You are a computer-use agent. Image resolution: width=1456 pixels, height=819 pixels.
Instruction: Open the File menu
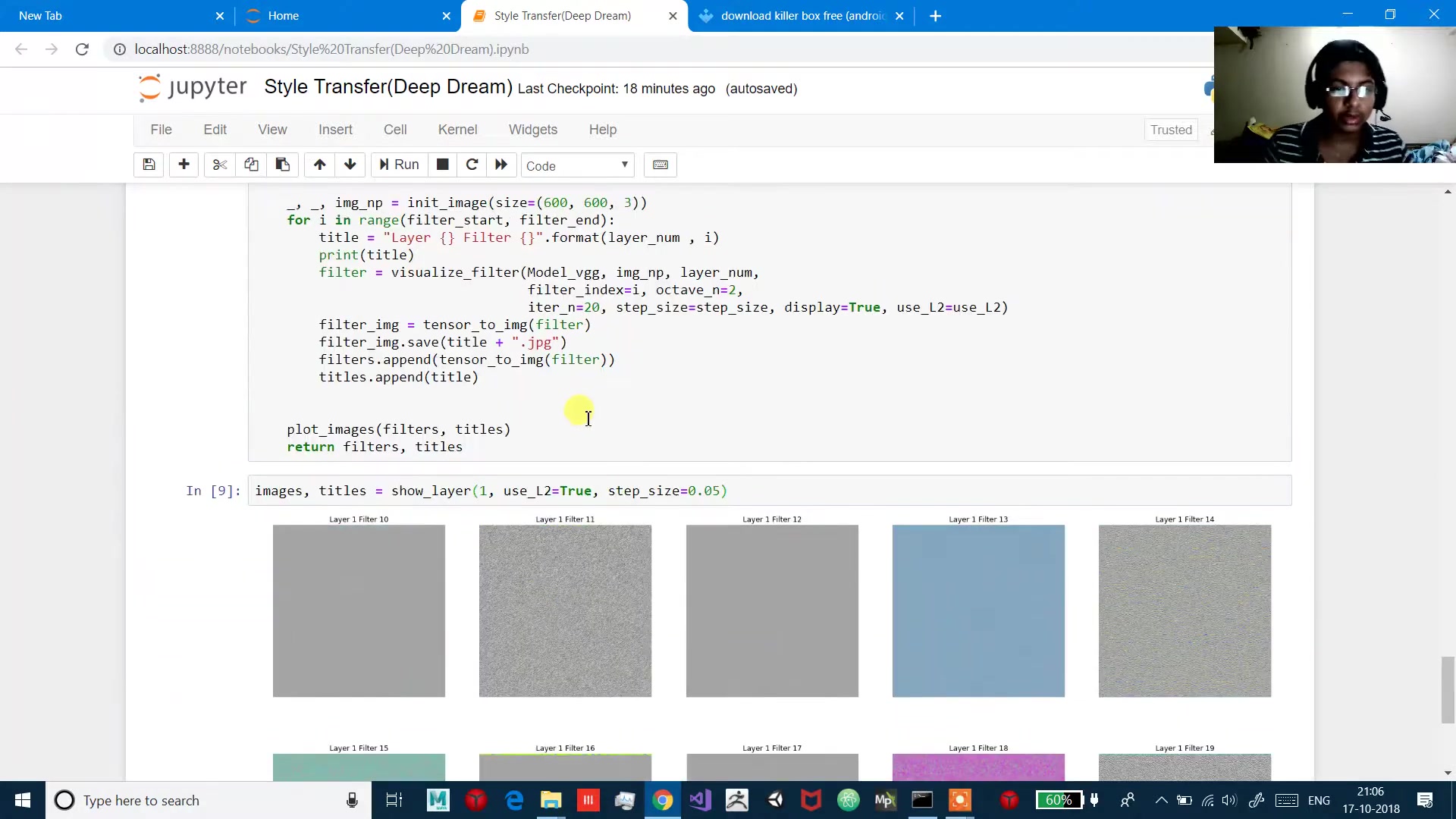click(x=161, y=130)
